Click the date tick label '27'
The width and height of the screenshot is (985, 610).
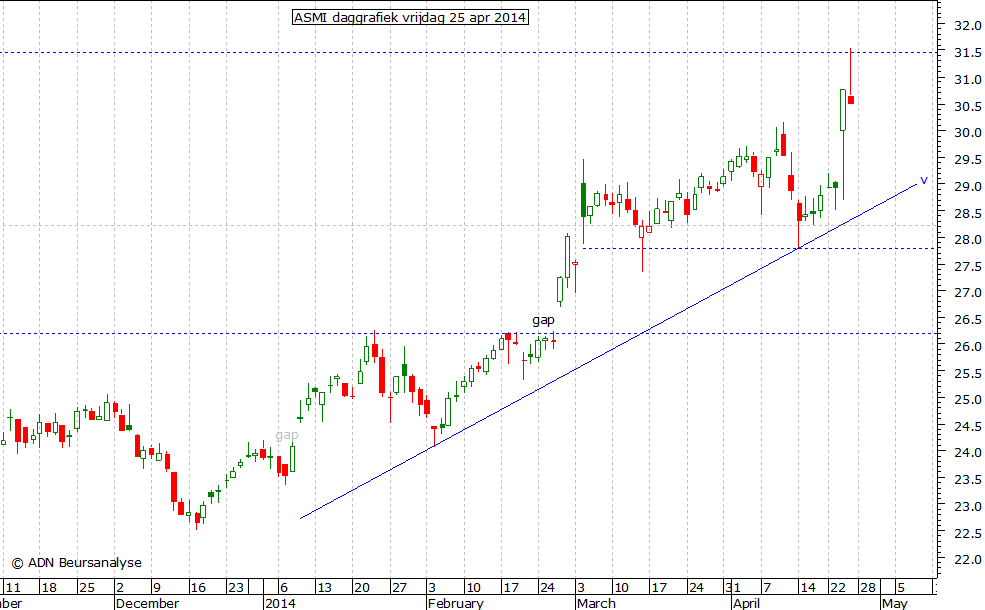coord(400,588)
